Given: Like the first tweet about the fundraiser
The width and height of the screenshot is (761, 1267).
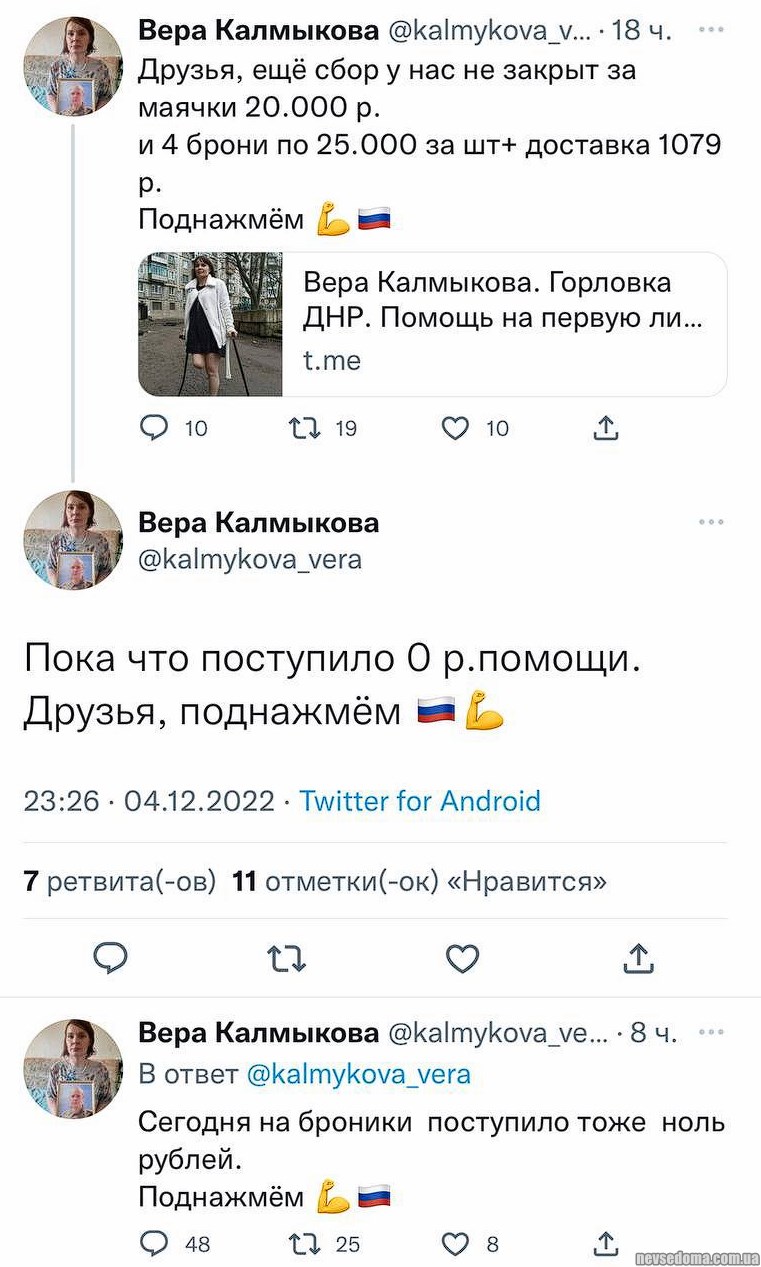Looking at the screenshot, I should [x=455, y=428].
